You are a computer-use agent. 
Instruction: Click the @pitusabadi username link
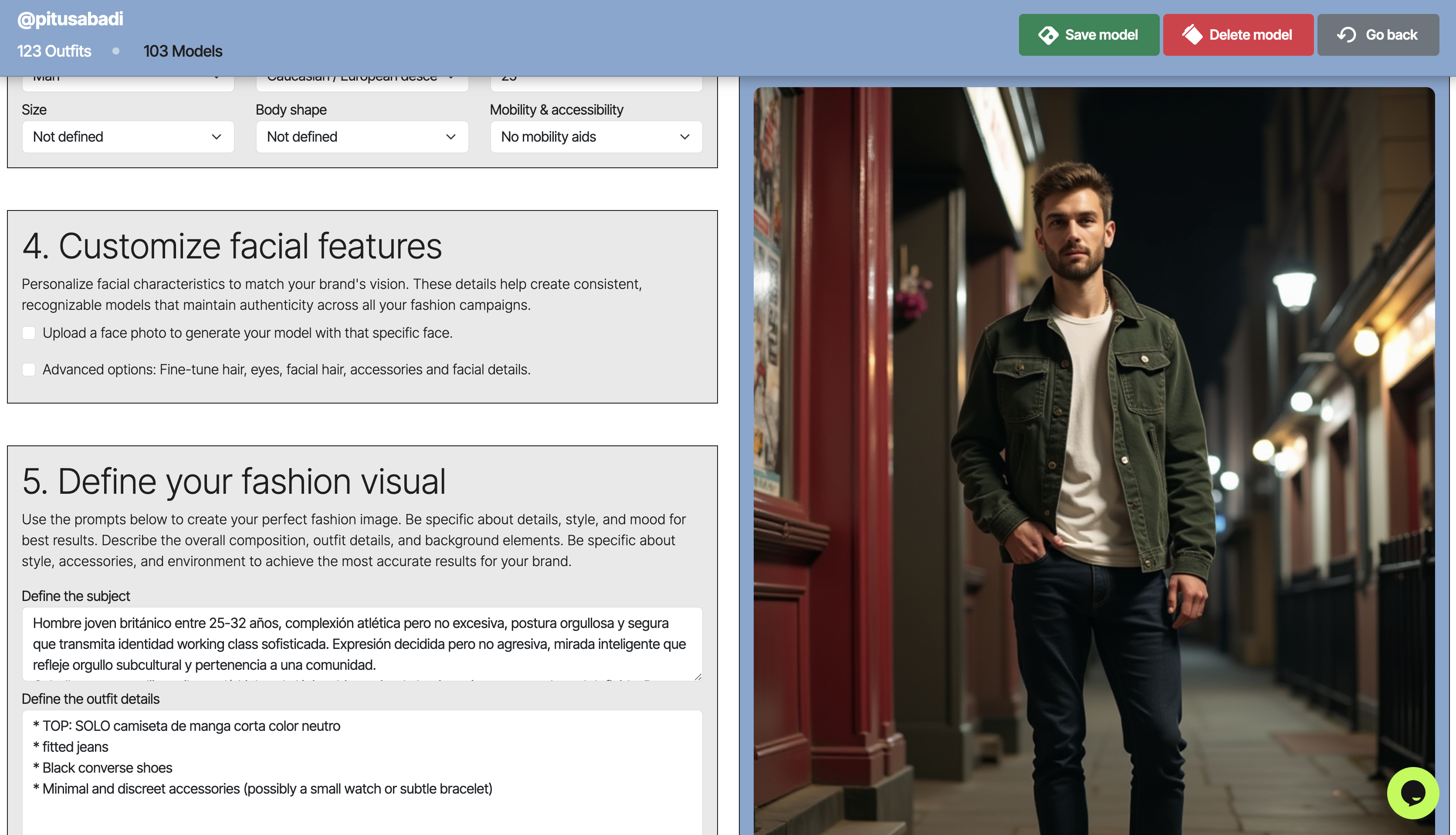(70, 19)
